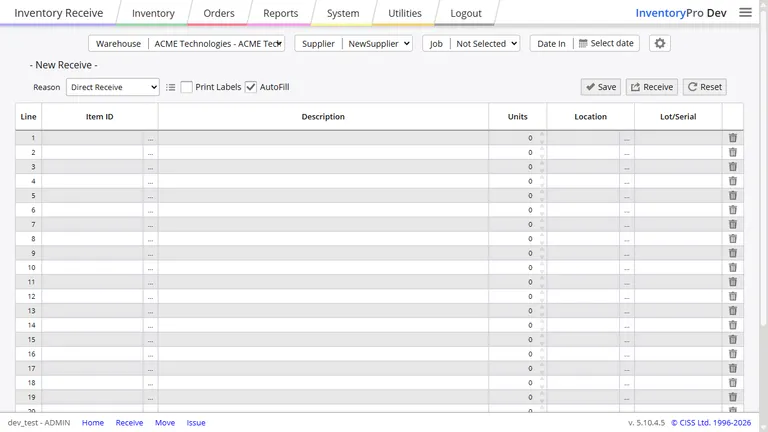Follow the Move footer link
Viewport: 768px width, 432px height.
165,423
